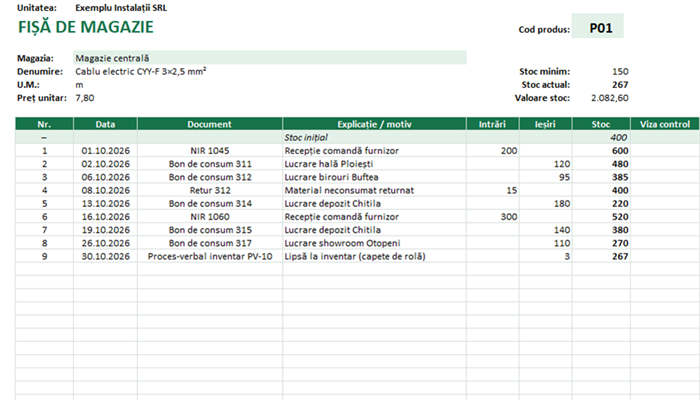Click the Stoc inițial row label
700x400 pixels.
tap(306, 138)
